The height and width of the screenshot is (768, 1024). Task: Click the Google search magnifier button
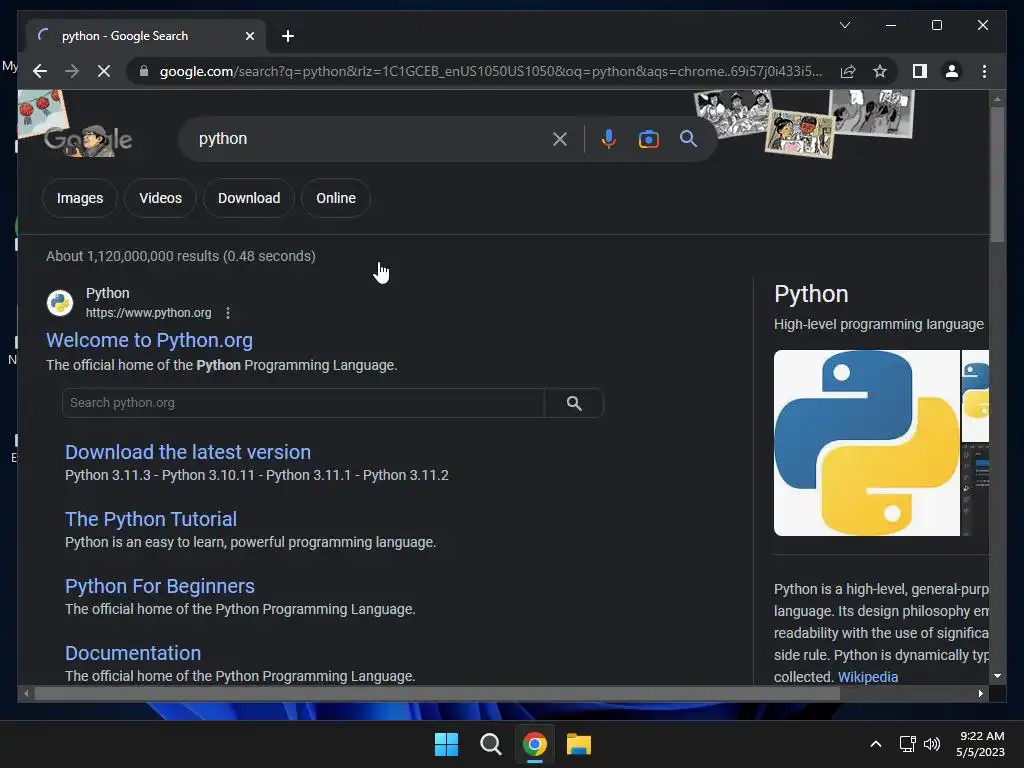coord(688,138)
